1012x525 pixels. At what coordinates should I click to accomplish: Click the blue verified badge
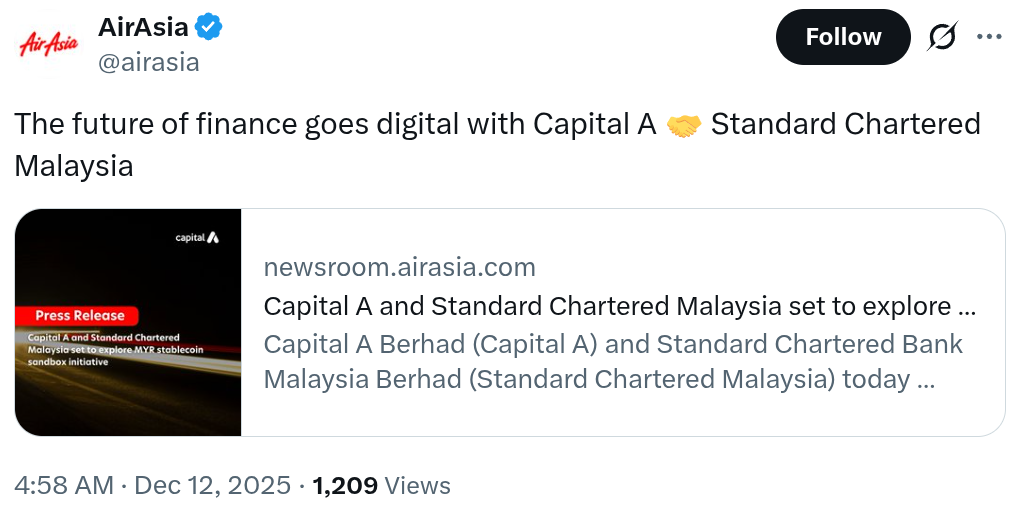(x=208, y=28)
